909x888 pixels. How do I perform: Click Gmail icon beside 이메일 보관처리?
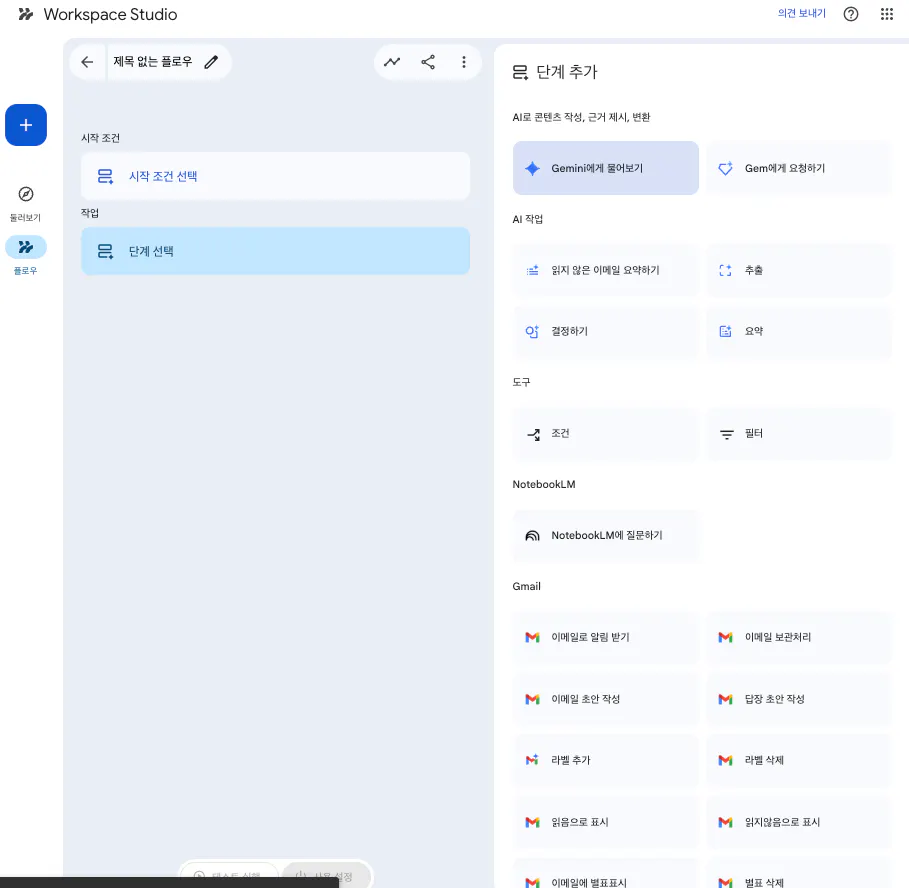[x=725, y=638]
